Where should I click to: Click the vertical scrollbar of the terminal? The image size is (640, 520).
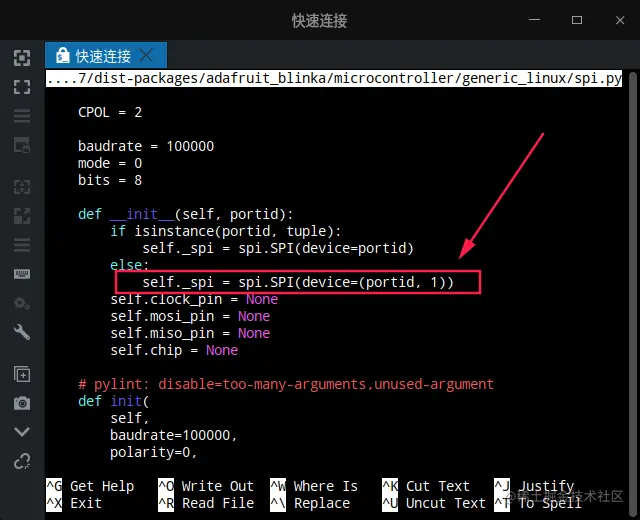pos(633,292)
